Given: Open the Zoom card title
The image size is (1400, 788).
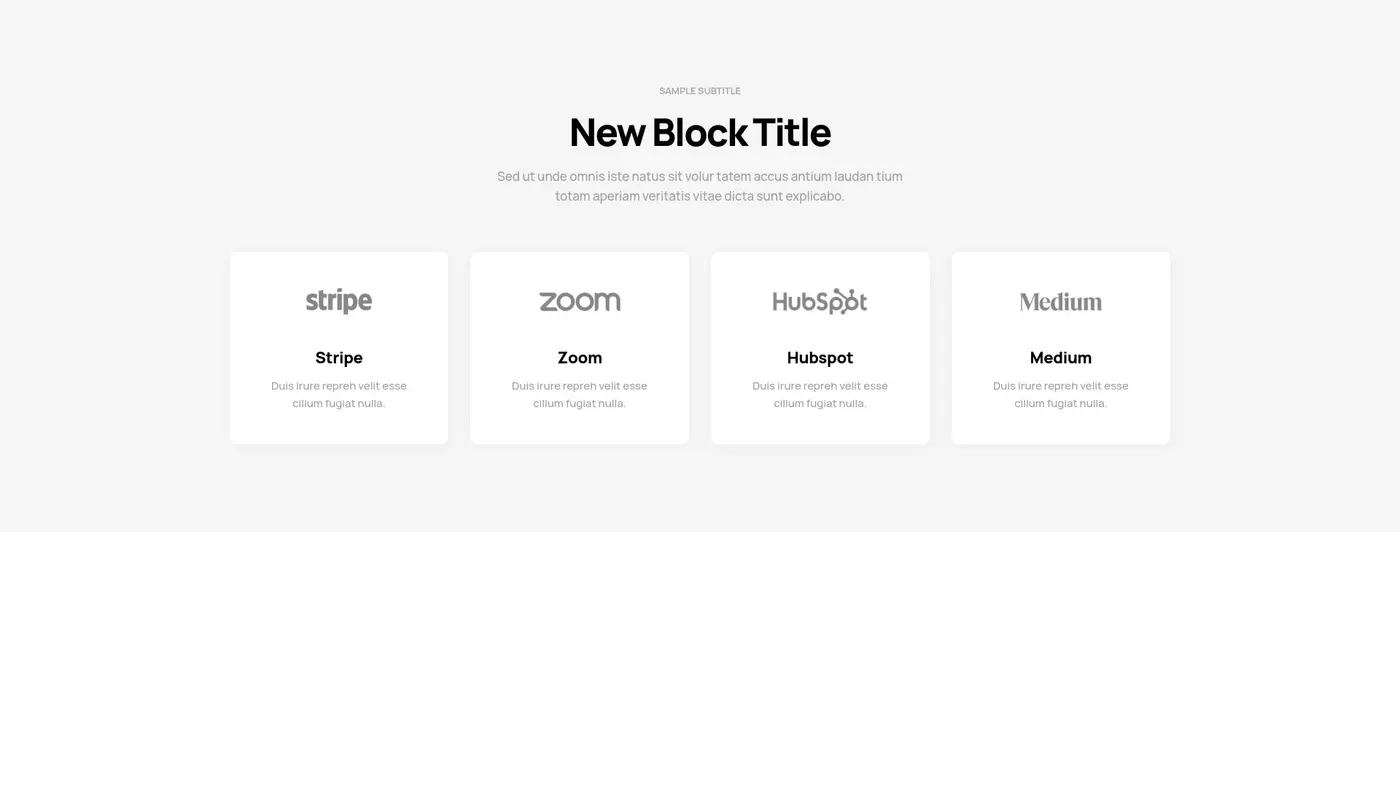Looking at the screenshot, I should (579, 358).
